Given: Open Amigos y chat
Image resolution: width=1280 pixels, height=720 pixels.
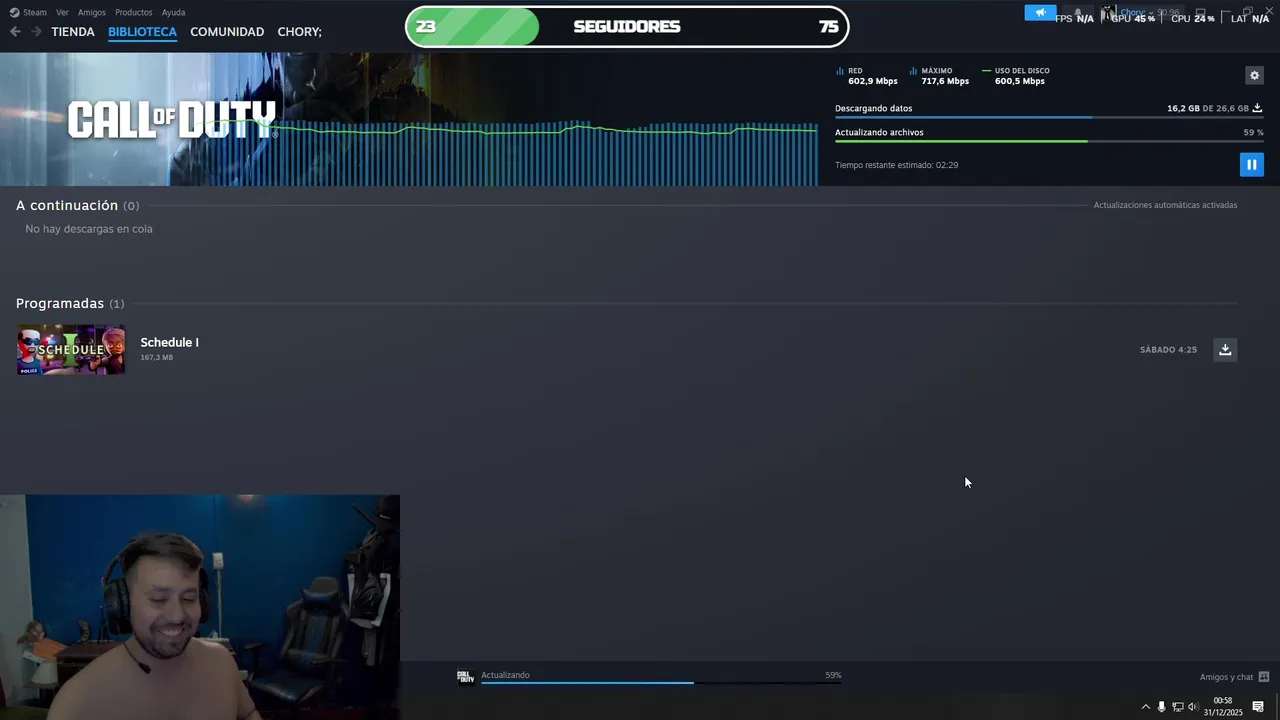Looking at the screenshot, I should 1226,677.
